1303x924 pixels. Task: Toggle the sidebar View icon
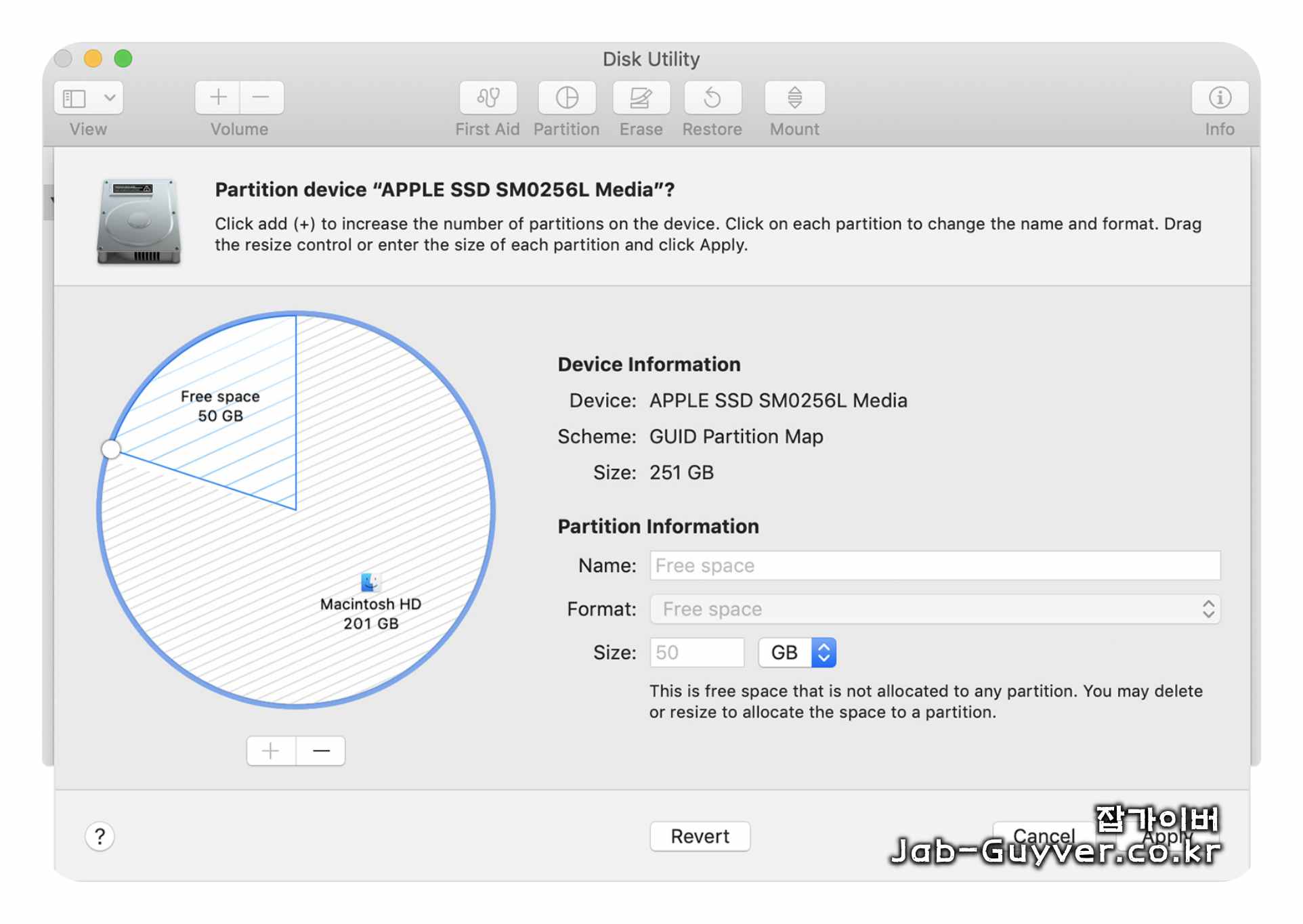pos(74,97)
